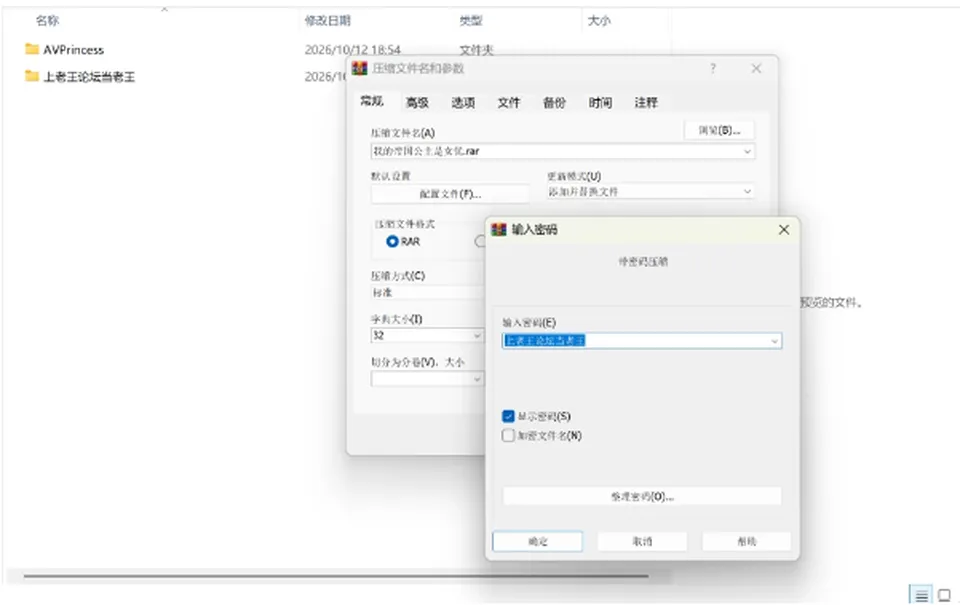Image resolution: width=960 pixels, height=605 pixels.
Task: Click the WinRAR icon in the 输入密码 title bar
Action: pos(499,230)
